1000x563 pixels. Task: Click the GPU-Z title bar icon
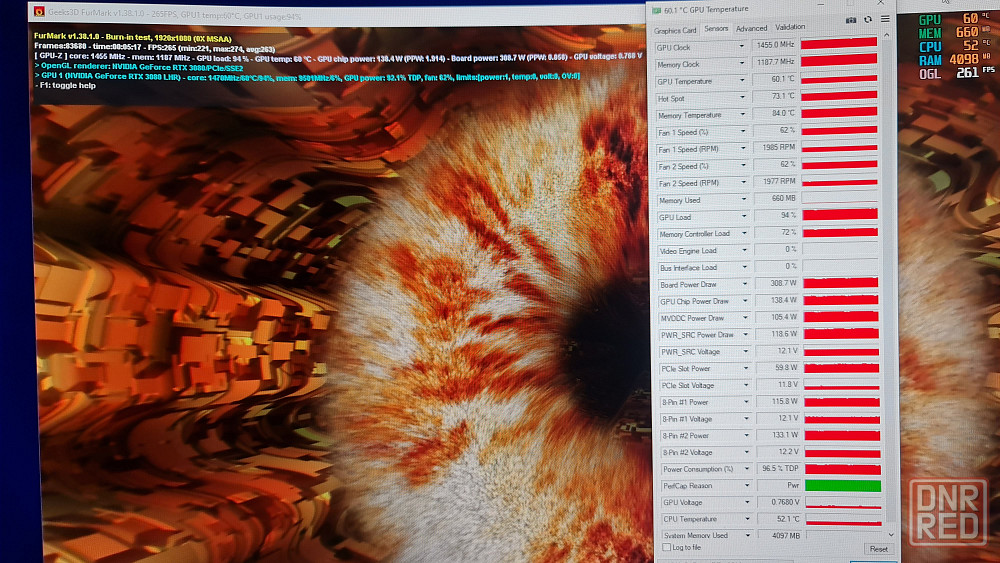click(656, 10)
